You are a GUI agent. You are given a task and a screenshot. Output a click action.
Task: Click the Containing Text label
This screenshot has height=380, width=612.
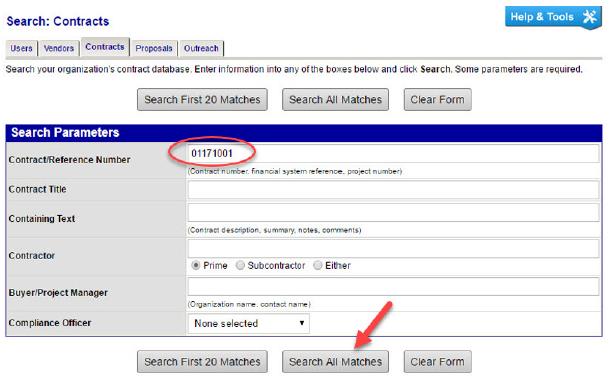42,218
